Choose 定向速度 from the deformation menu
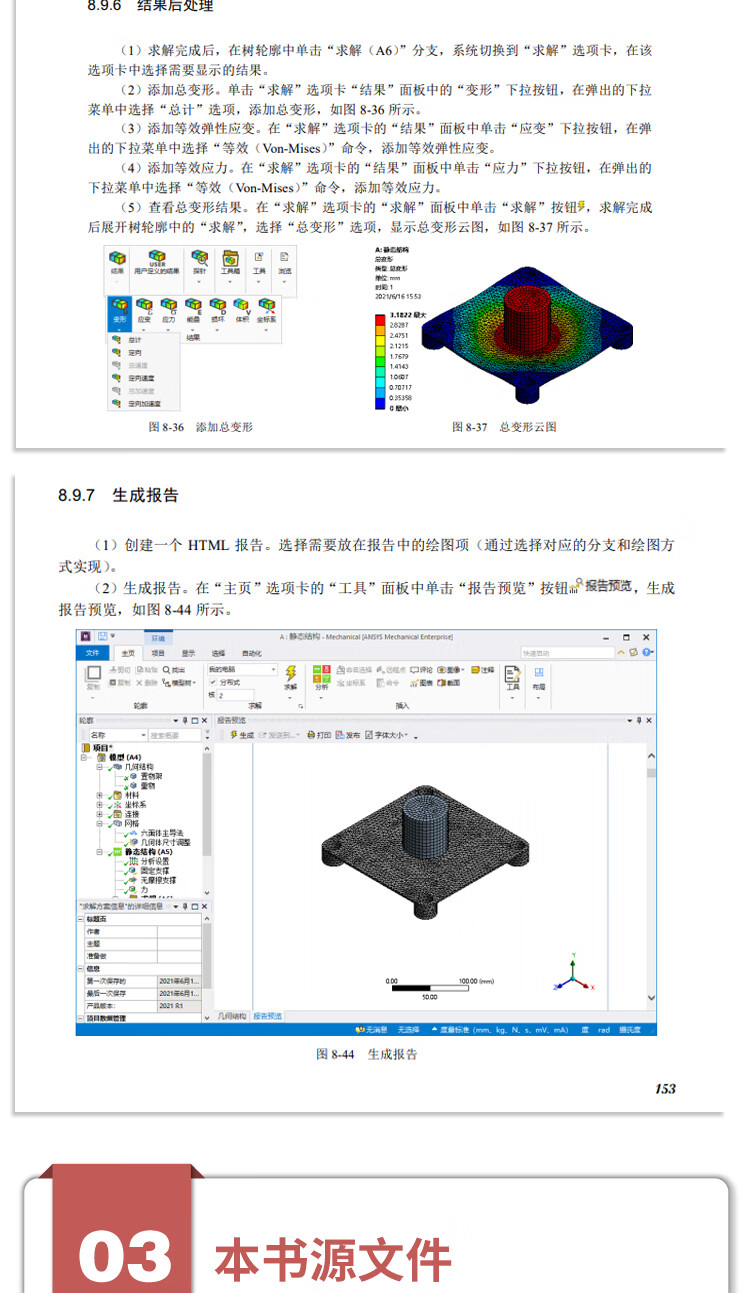Viewport: 750px width, 1293px height. (x=143, y=378)
